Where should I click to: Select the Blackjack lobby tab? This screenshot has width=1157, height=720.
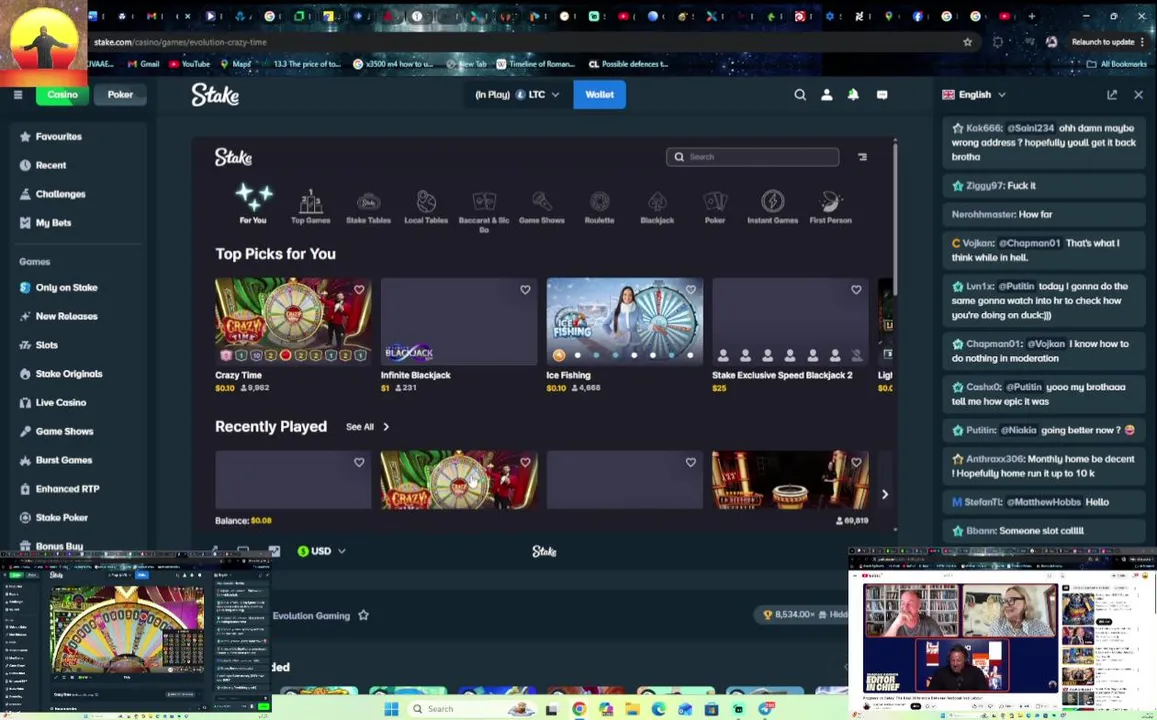(657, 207)
